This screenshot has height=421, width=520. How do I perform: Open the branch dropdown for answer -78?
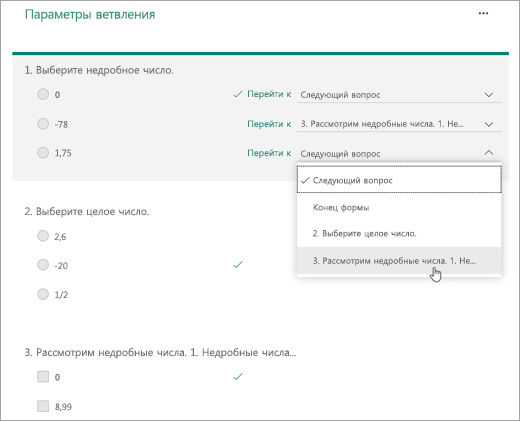click(x=399, y=124)
